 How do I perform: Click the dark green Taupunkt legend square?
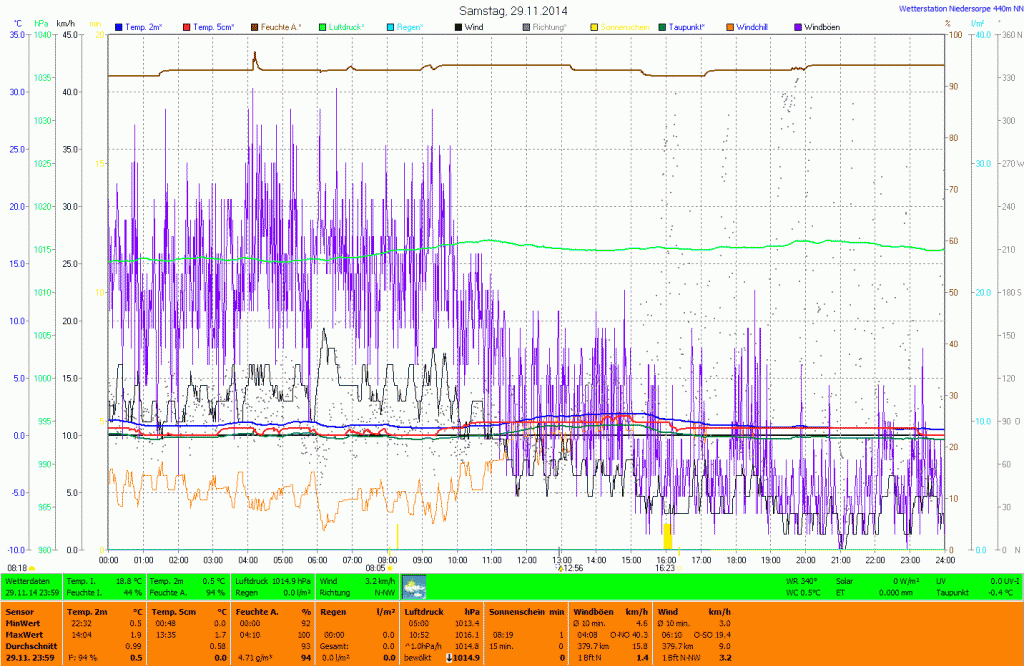point(663,27)
